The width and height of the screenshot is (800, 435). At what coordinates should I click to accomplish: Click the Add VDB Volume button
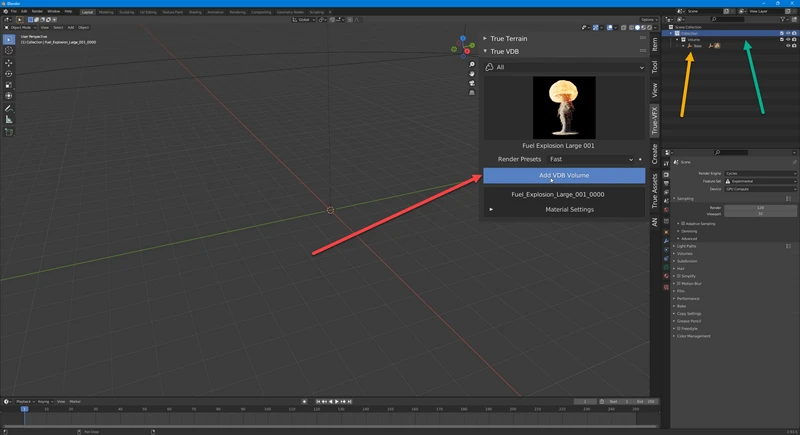point(564,176)
